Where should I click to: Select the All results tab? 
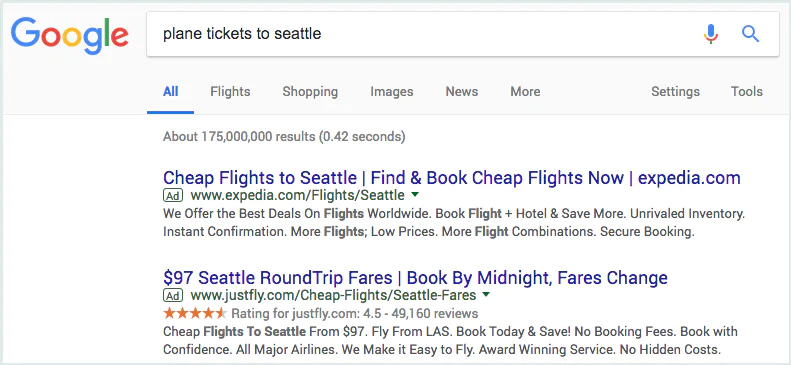click(x=171, y=92)
